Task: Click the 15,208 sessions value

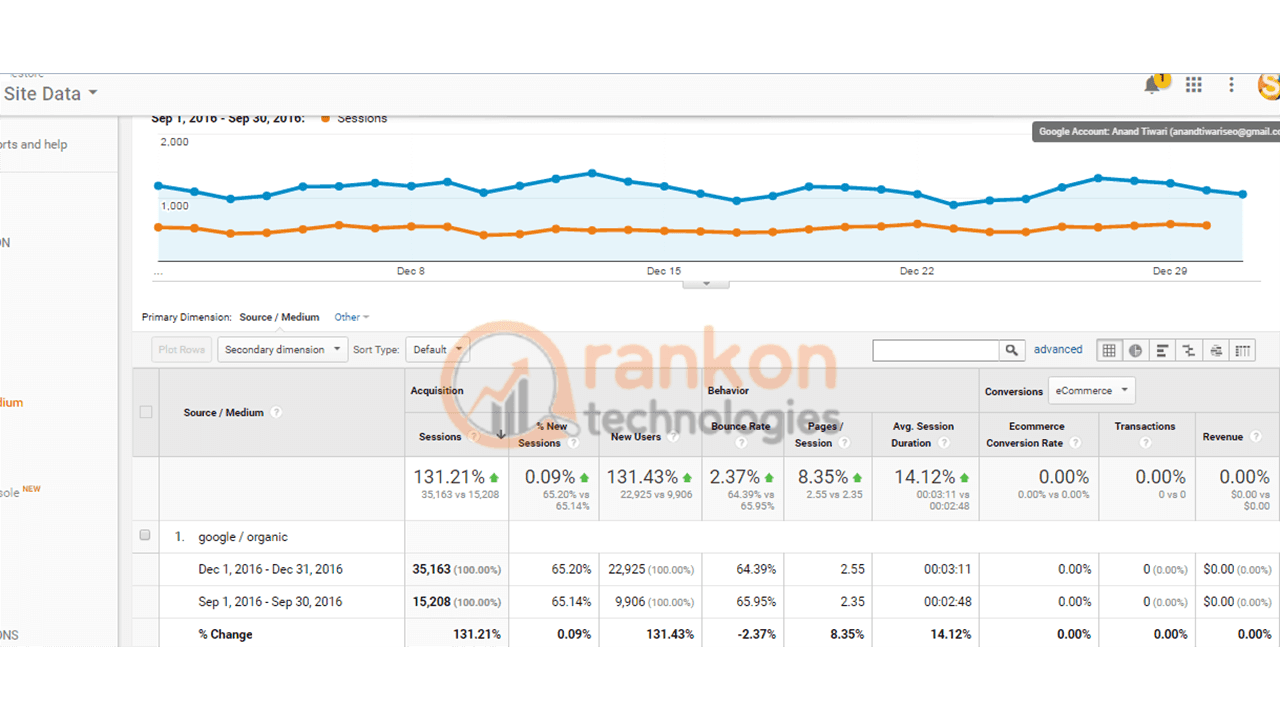Action: coord(431,602)
